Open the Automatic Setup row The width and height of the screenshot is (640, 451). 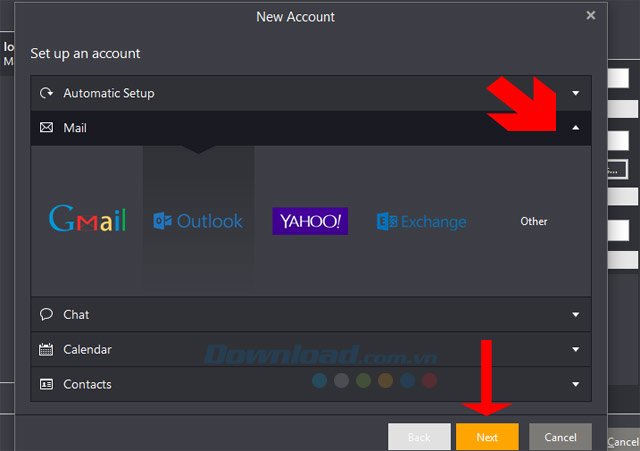click(311, 93)
